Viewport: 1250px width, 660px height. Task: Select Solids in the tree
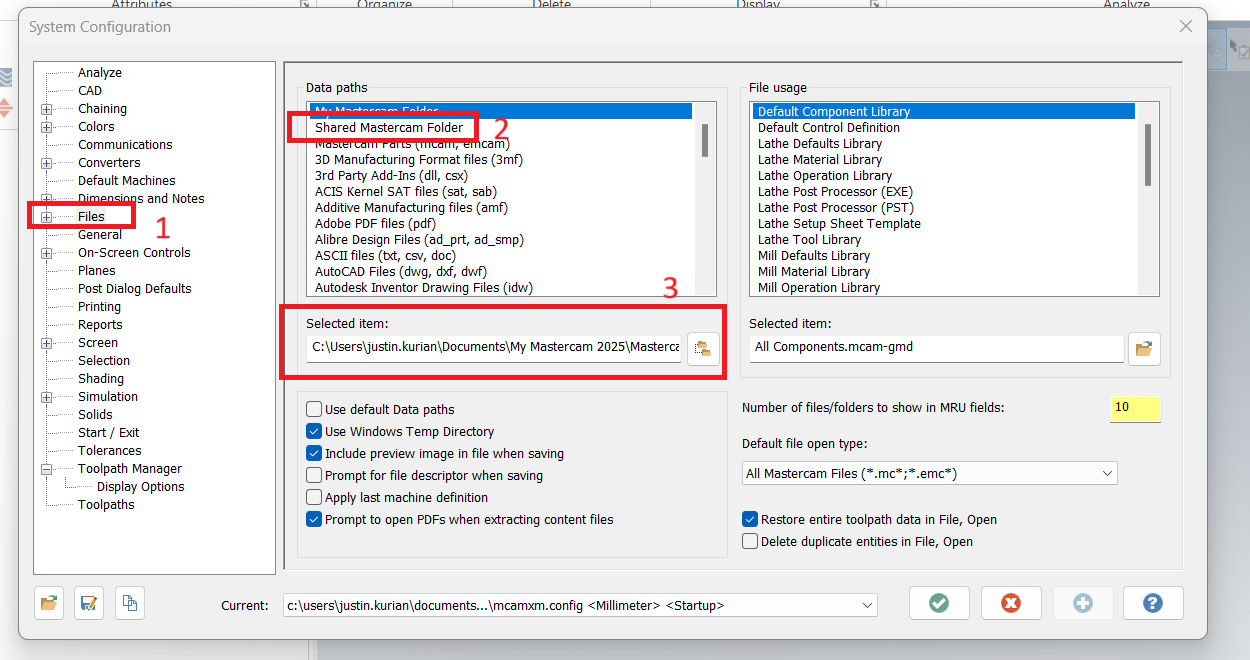95,414
